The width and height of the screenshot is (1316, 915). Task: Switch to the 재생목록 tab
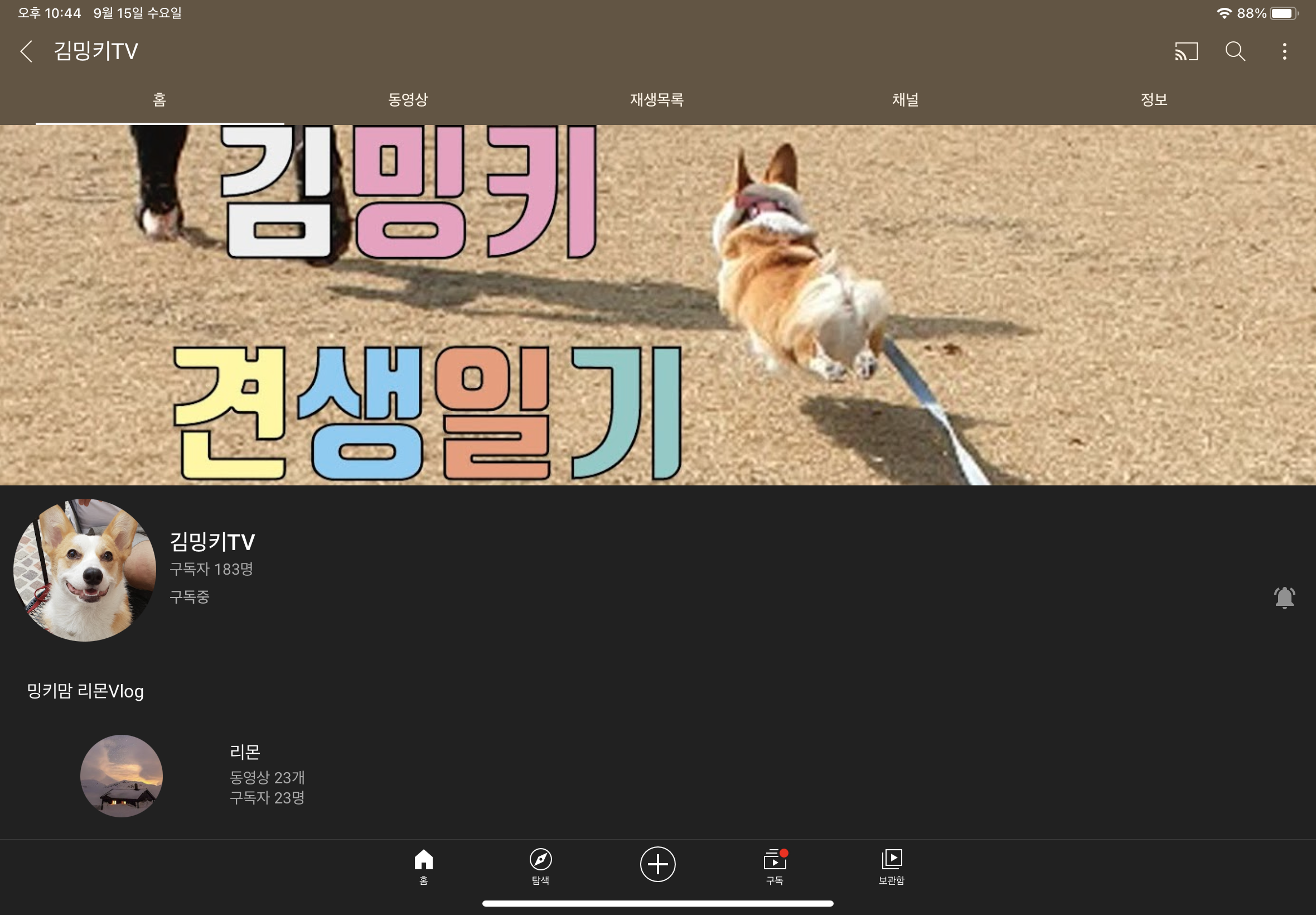click(656, 100)
